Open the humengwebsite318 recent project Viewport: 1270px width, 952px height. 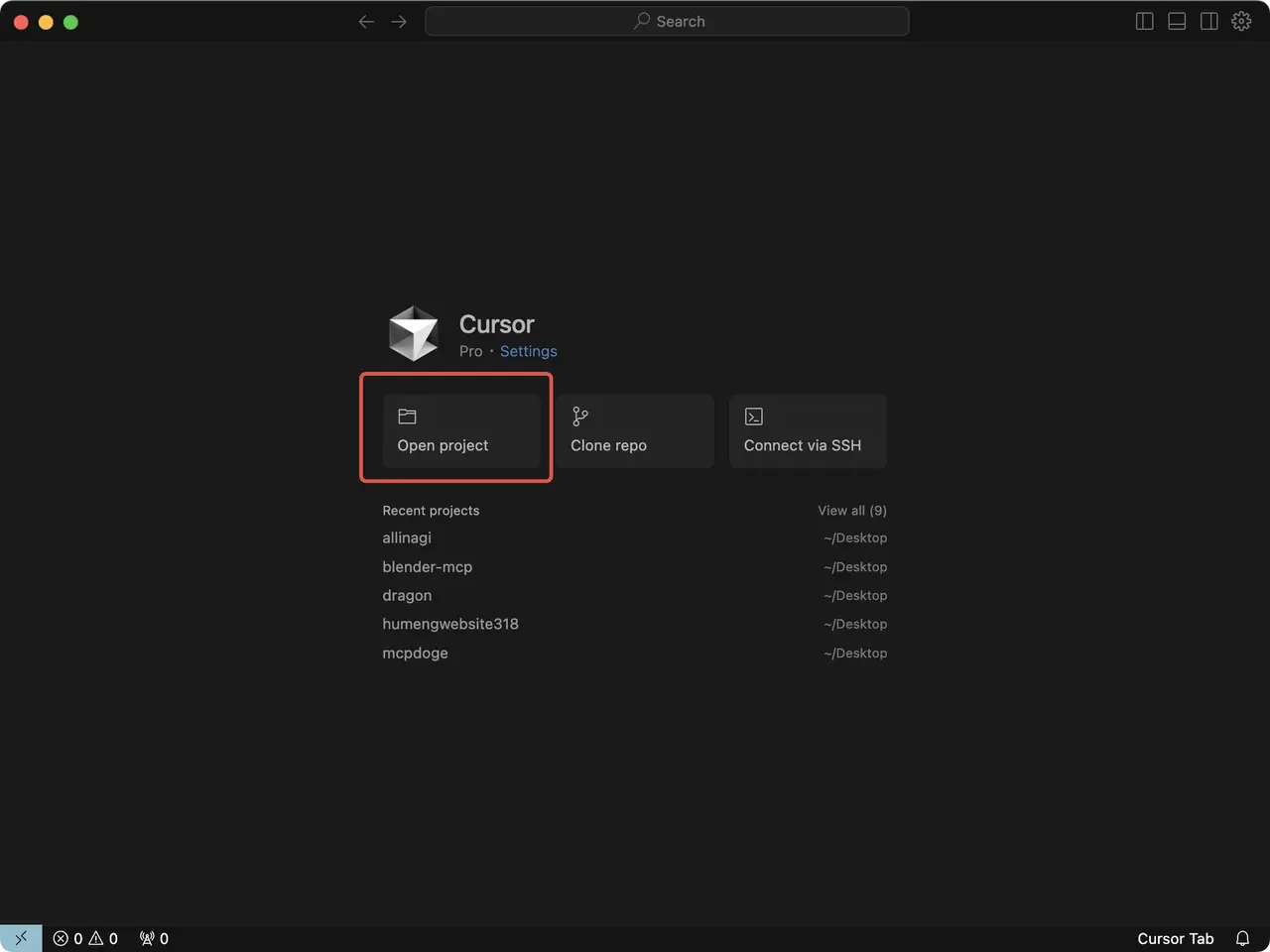[x=635, y=624]
